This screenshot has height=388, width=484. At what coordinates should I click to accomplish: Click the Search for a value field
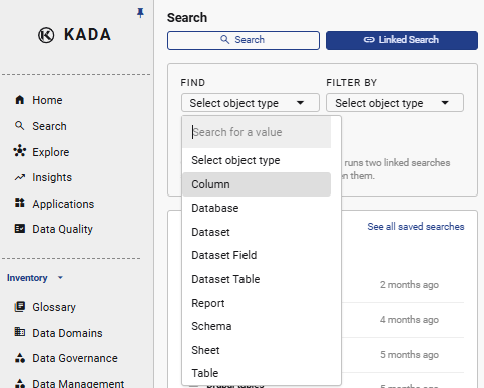[257, 132]
